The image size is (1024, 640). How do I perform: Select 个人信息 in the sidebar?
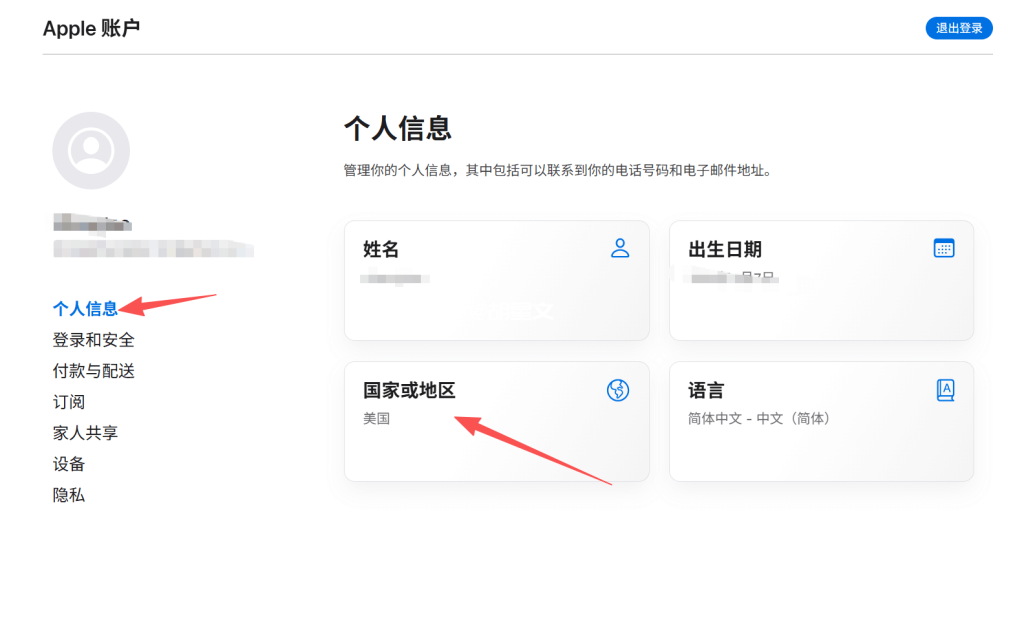tap(85, 309)
